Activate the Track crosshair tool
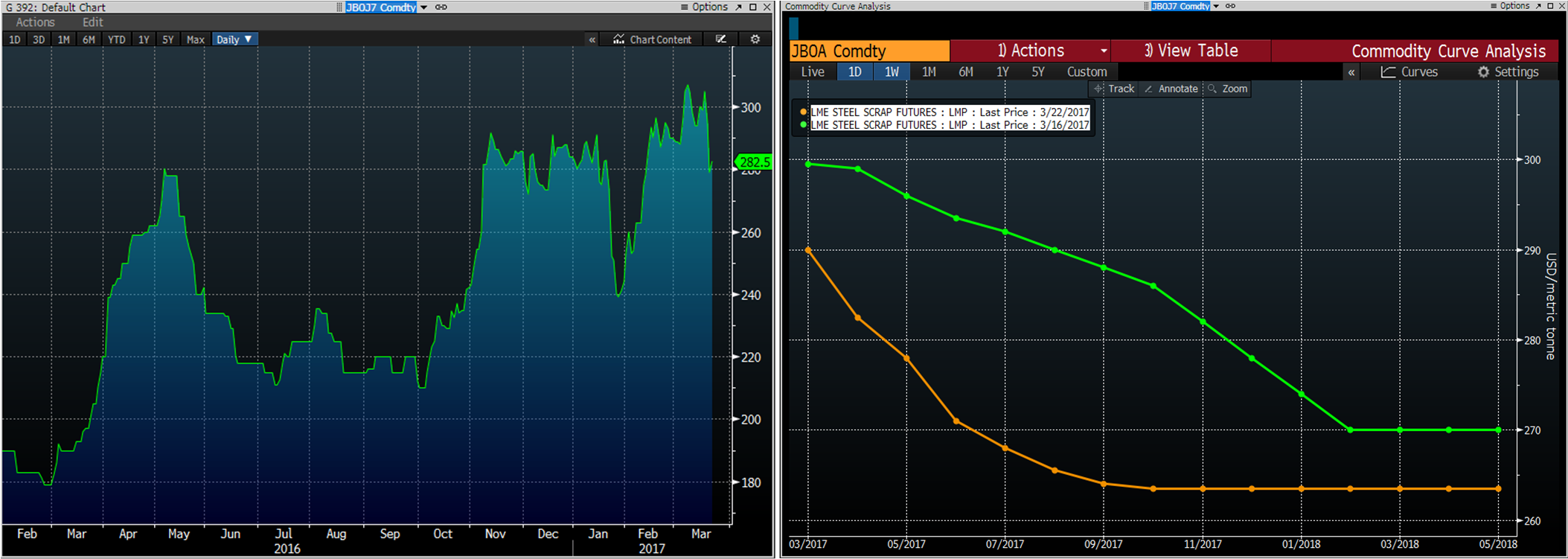The image size is (1568, 559). 1114,89
